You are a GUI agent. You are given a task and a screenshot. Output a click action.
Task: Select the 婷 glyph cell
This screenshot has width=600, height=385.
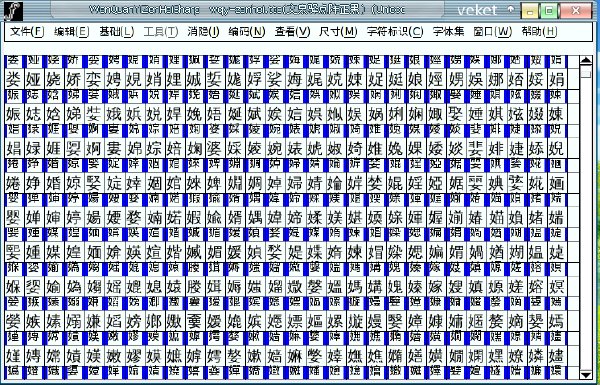pyautogui.click(x=73, y=218)
